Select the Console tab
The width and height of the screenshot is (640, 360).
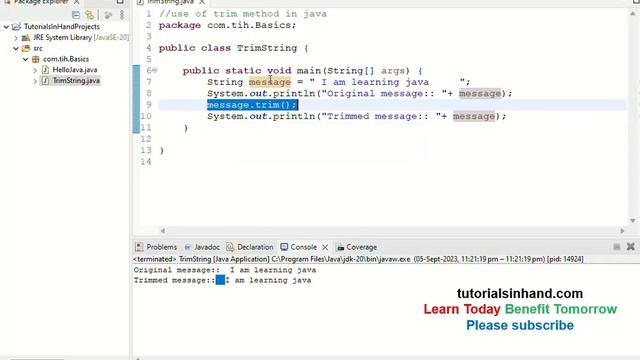pos(303,247)
